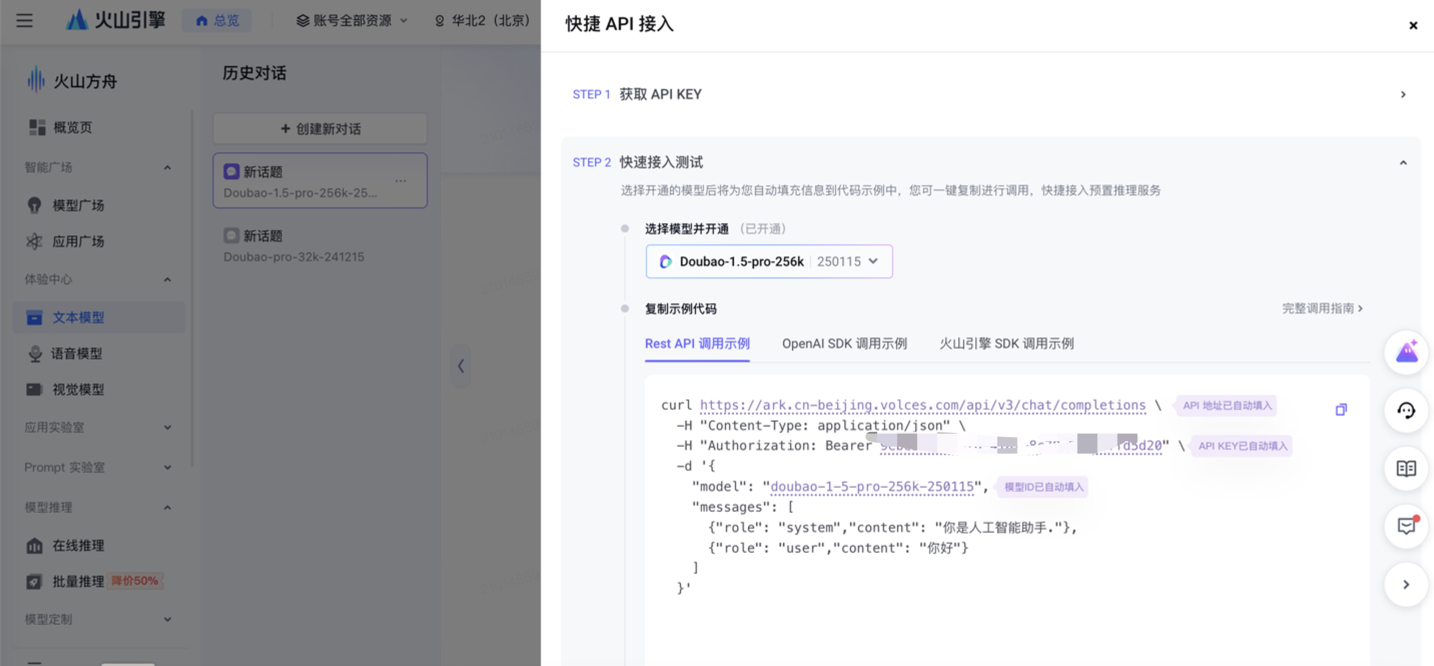
Task: Click the 历史对话 heading
Action: [x=254, y=73]
